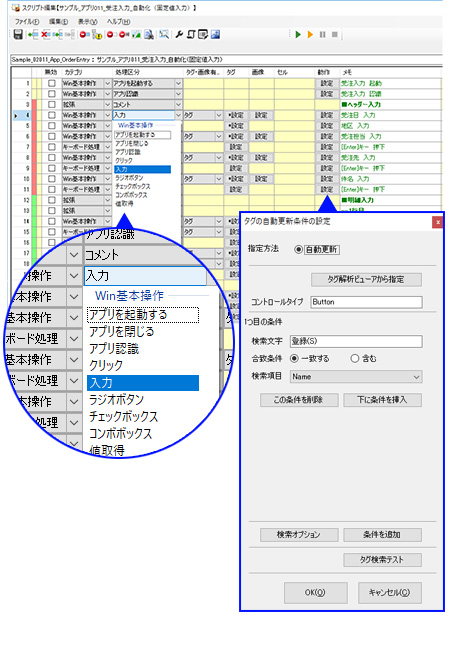The image size is (450, 650).
Task: Click the タグ検索テスト button
Action: (x=382, y=560)
